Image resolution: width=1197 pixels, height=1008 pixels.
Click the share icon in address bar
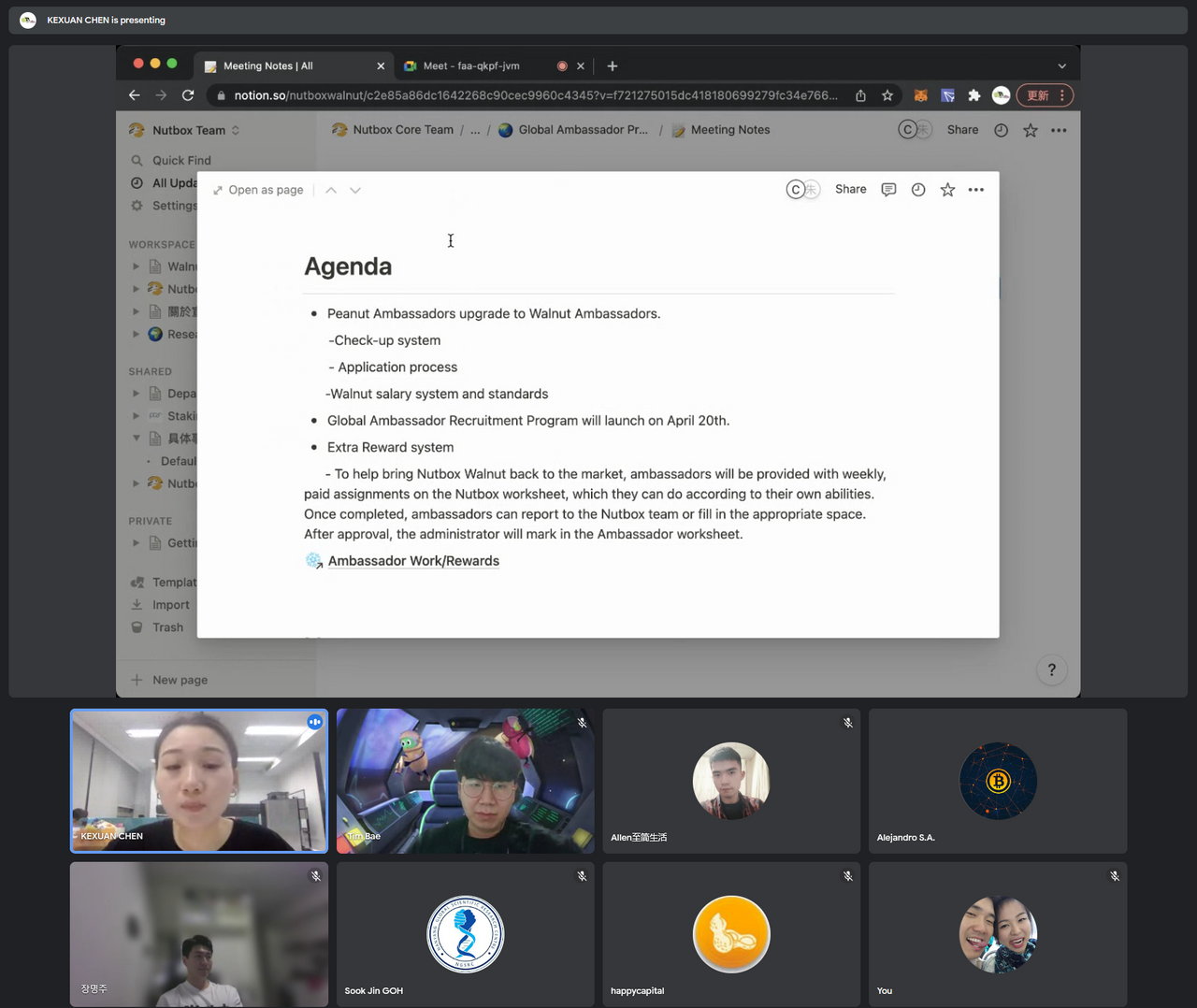point(860,95)
